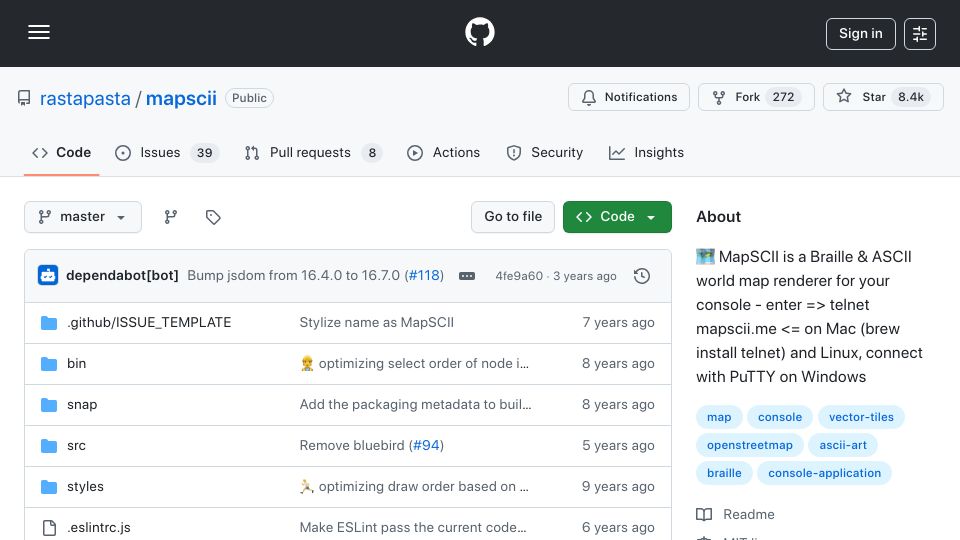Open the src folder
Image resolution: width=960 pixels, height=540 pixels.
pyautogui.click(x=77, y=446)
